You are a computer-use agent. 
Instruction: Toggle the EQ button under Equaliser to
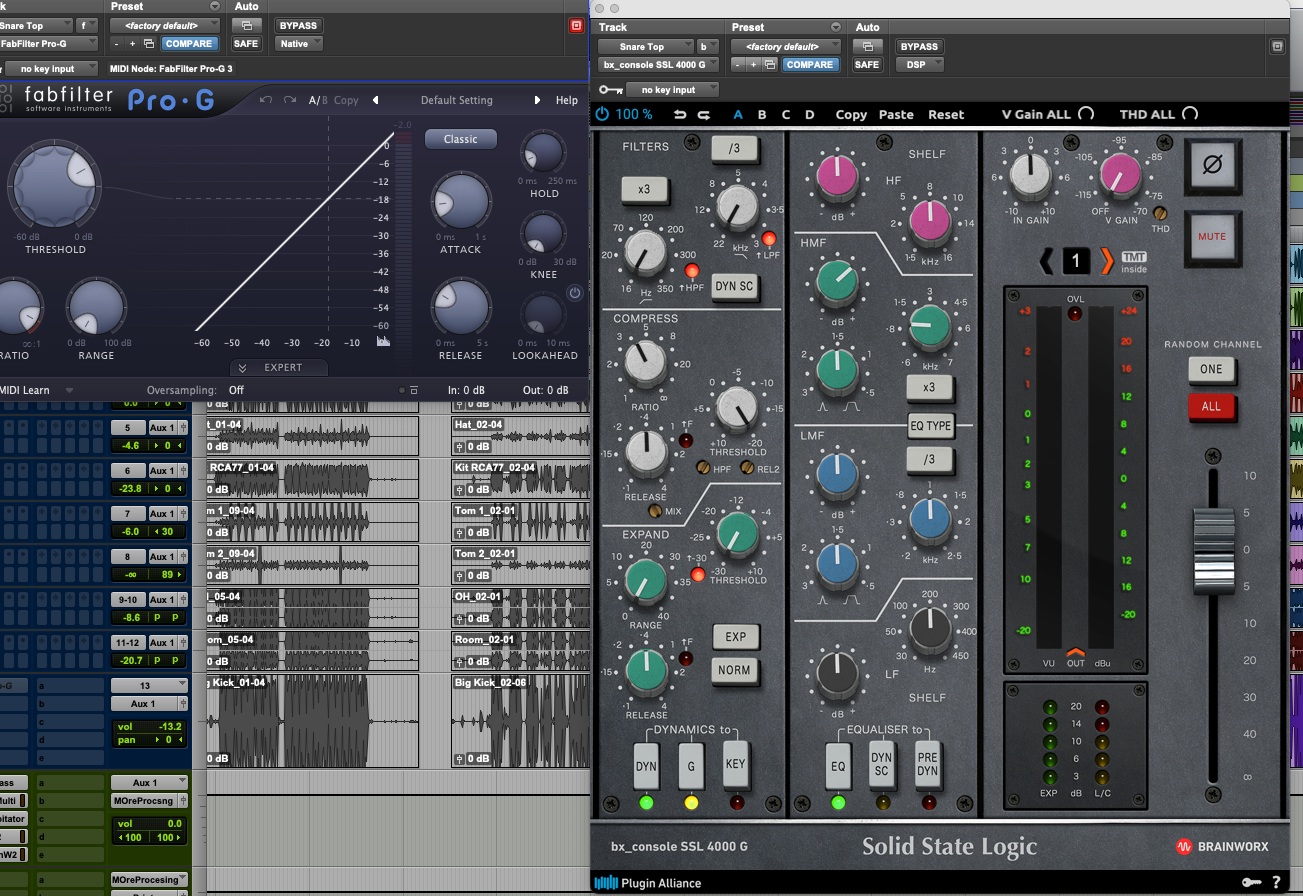pos(838,767)
